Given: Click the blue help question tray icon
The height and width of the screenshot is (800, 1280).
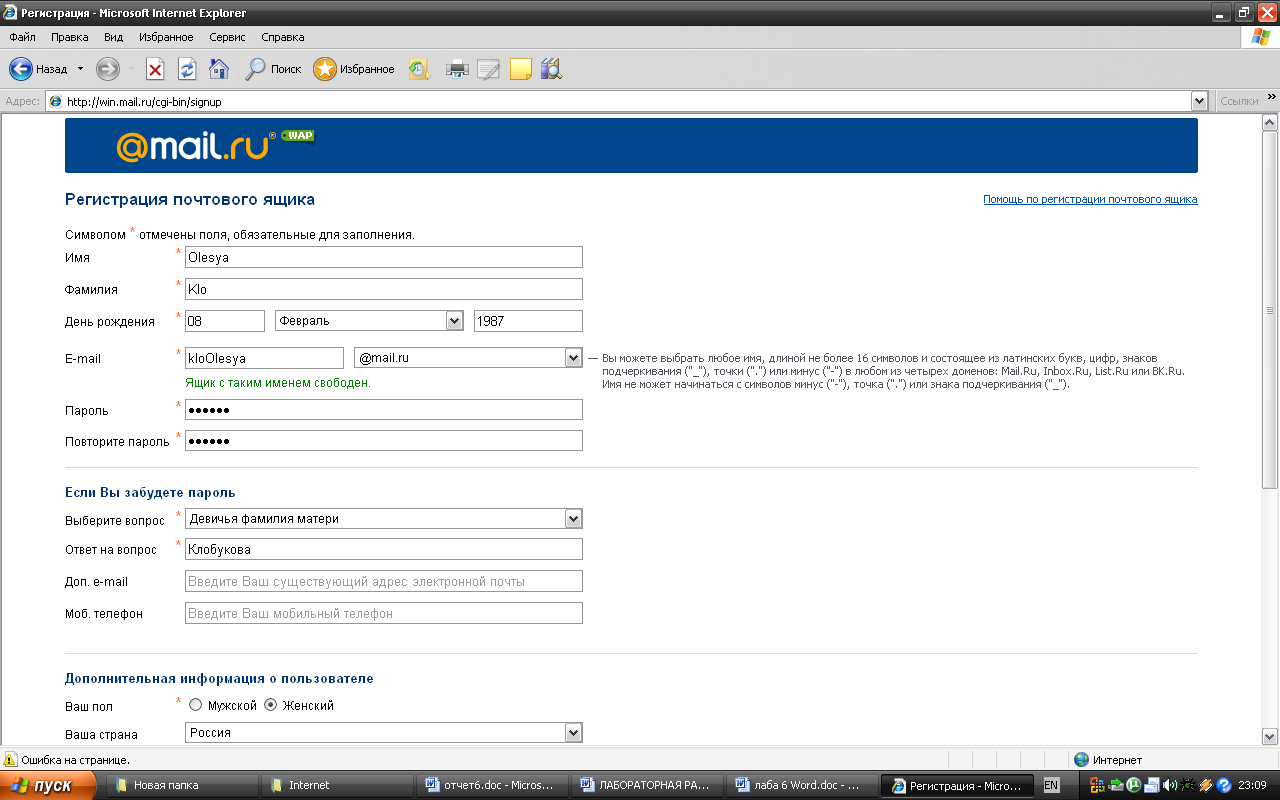Looking at the screenshot, I should [x=1222, y=786].
